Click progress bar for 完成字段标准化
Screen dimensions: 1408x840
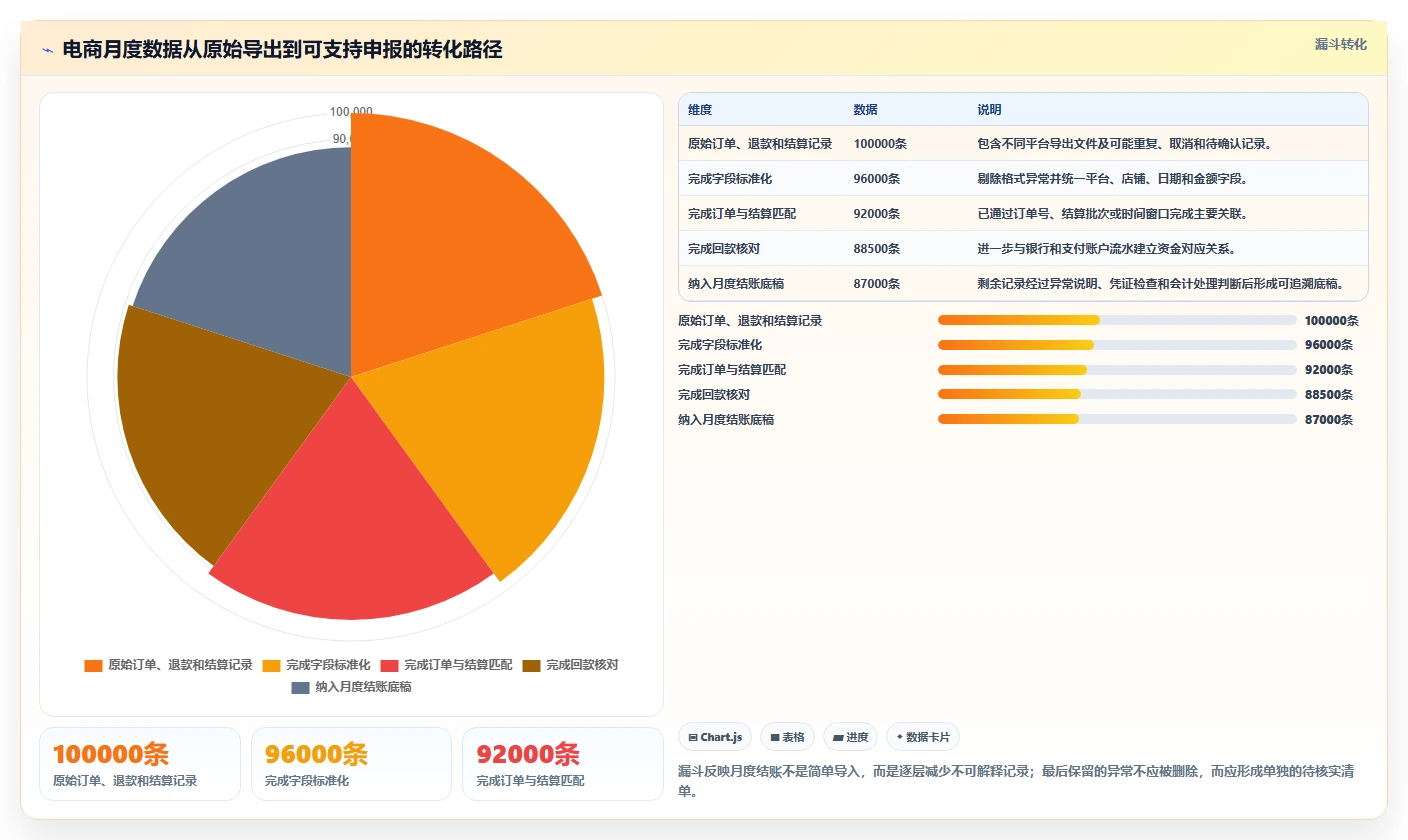[x=1117, y=345]
